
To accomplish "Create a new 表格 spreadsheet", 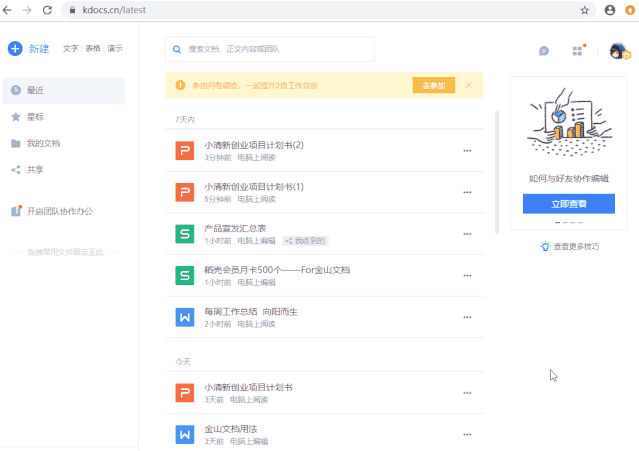I will point(93,48).
